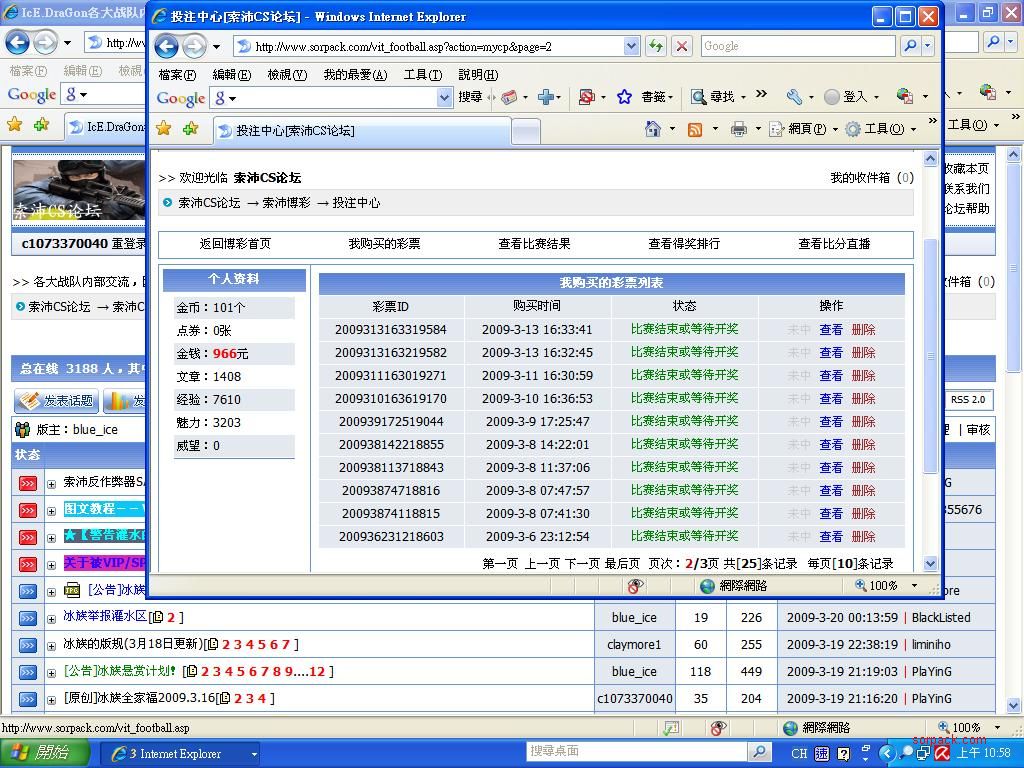Go to homepage via the home icon
Screen dimensions: 1024x768
(652, 130)
